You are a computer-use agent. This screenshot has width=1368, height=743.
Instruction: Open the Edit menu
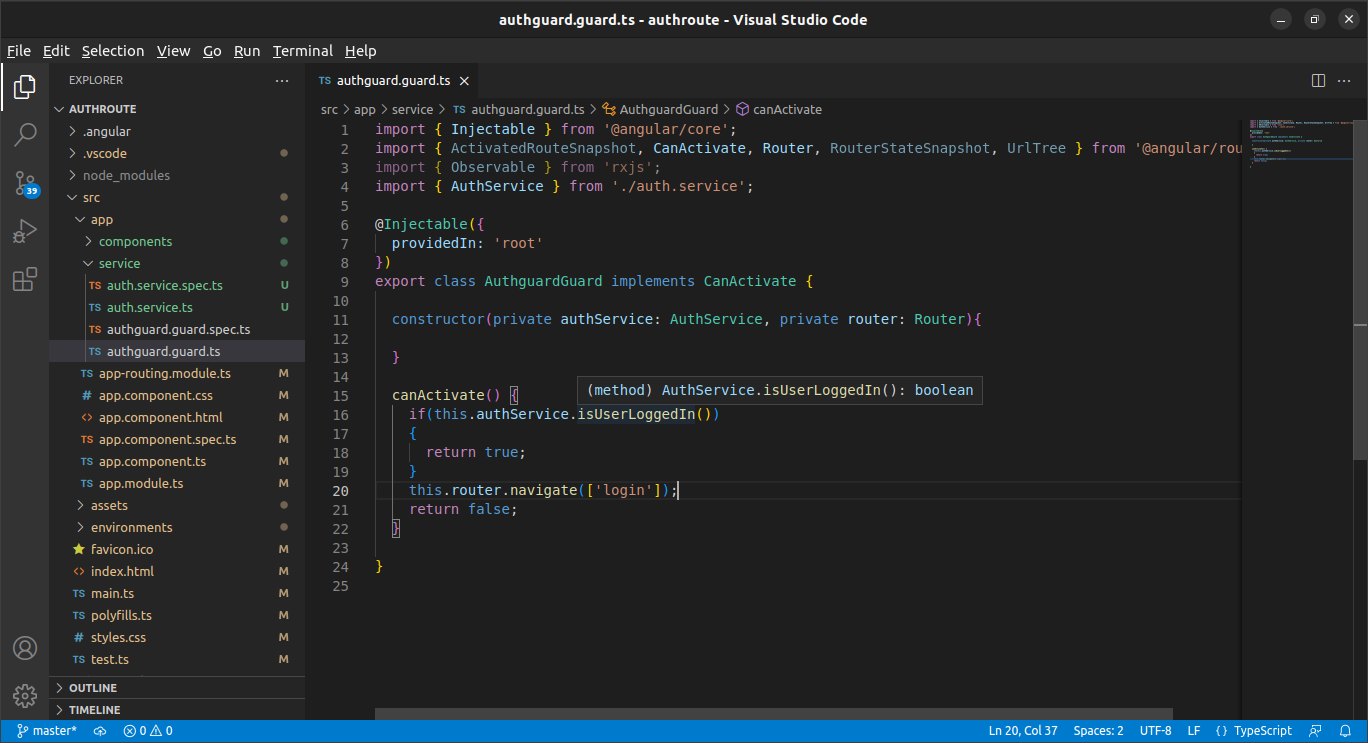tap(56, 51)
